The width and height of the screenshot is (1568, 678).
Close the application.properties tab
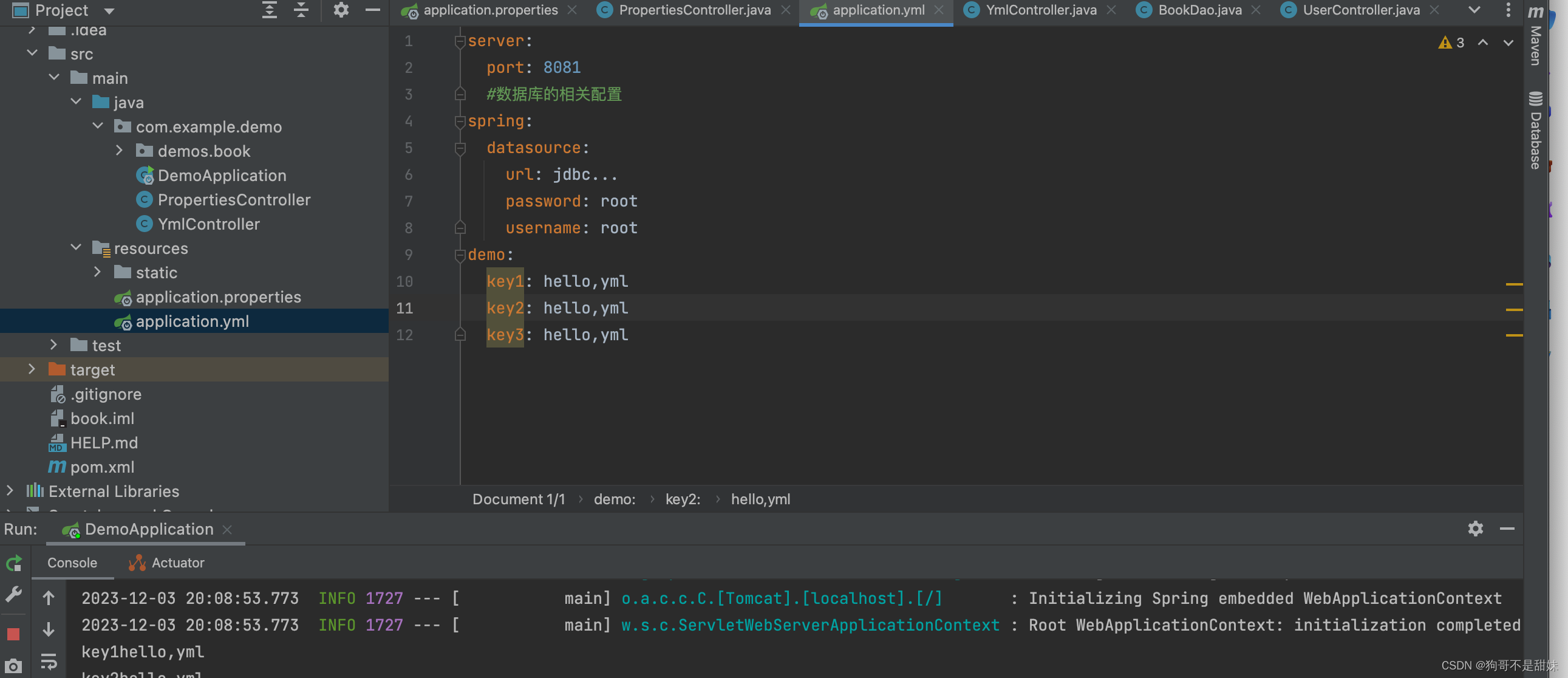(572, 10)
